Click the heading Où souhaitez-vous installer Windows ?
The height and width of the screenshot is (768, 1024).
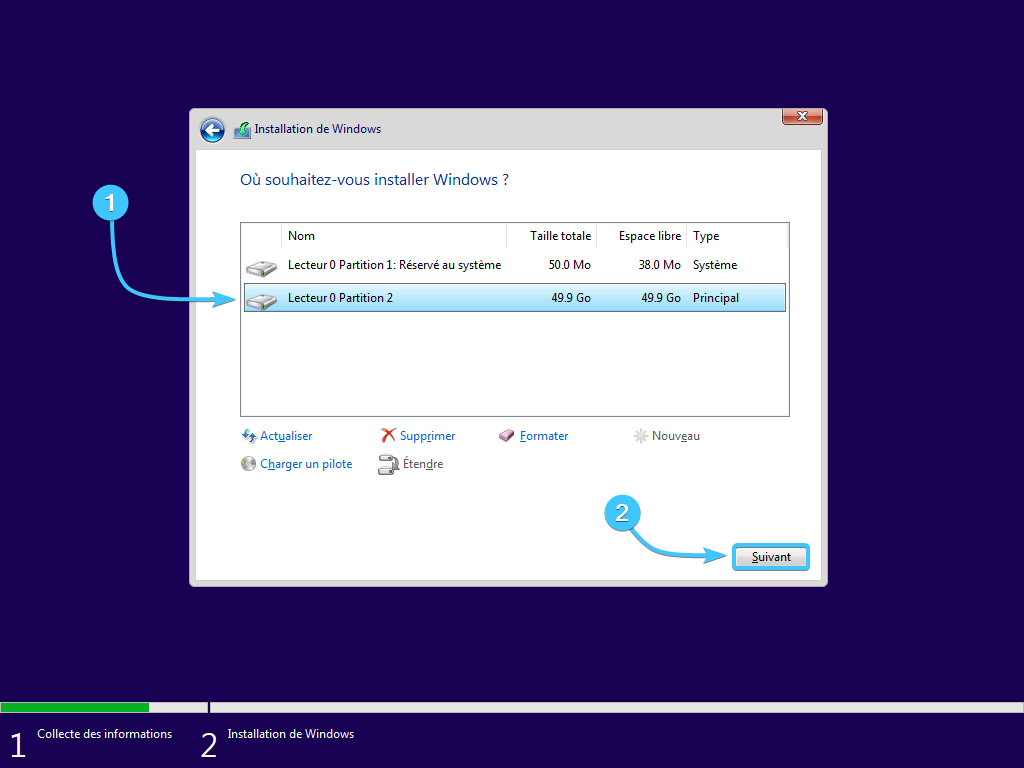[x=374, y=180]
